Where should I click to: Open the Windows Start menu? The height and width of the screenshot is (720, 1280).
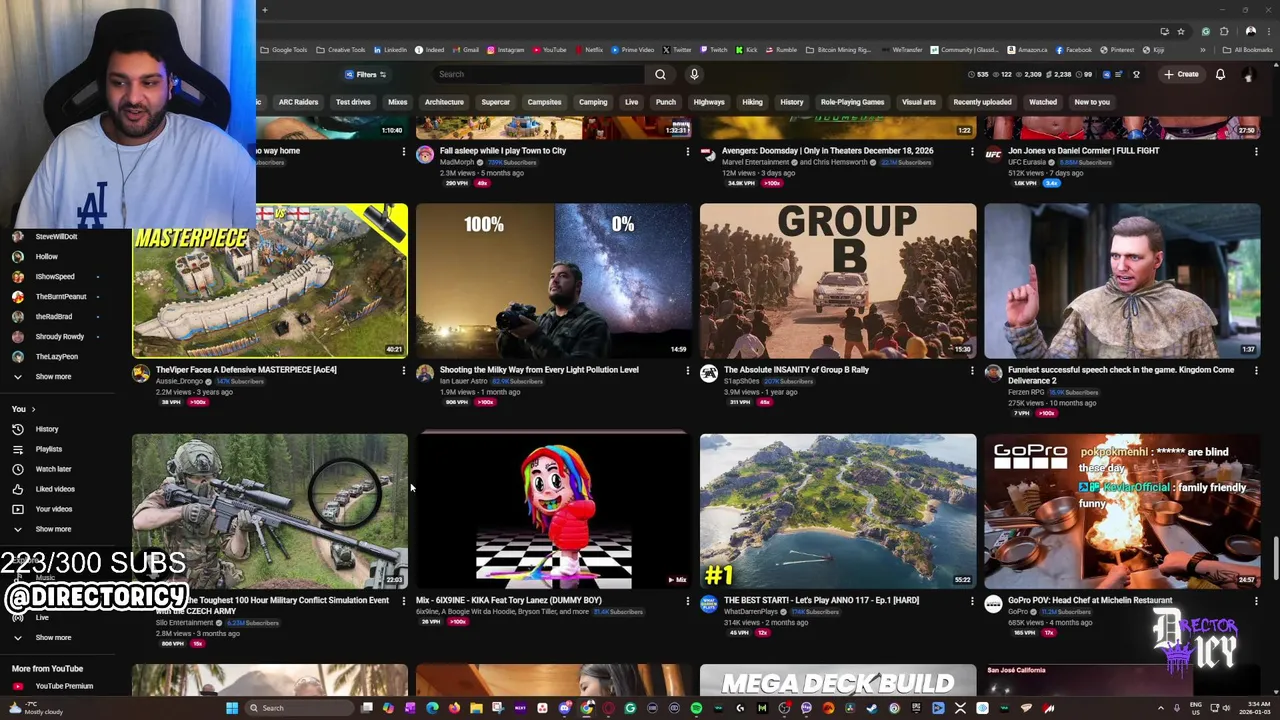232,708
